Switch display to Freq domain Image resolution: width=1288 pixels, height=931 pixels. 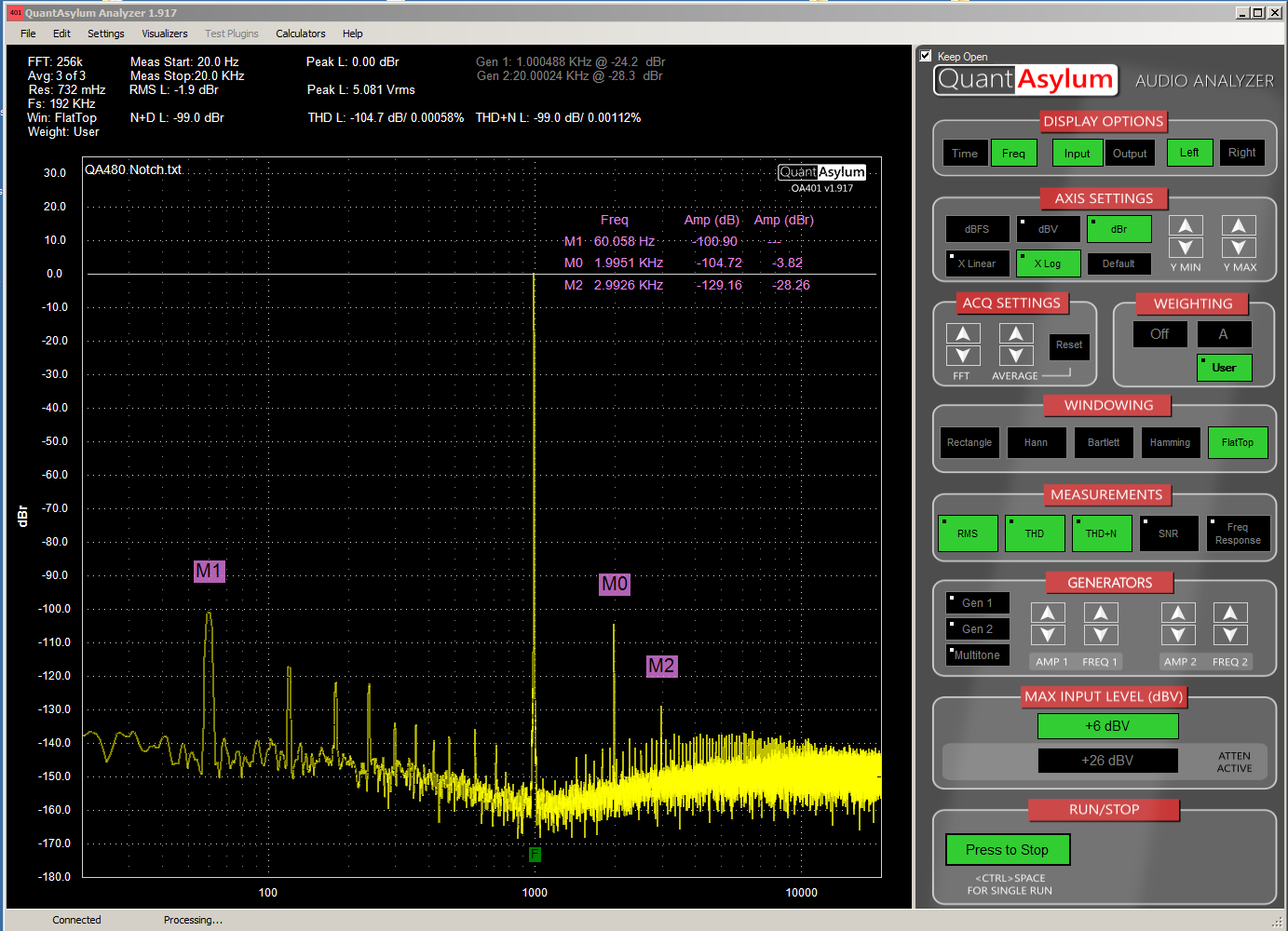pos(1014,154)
